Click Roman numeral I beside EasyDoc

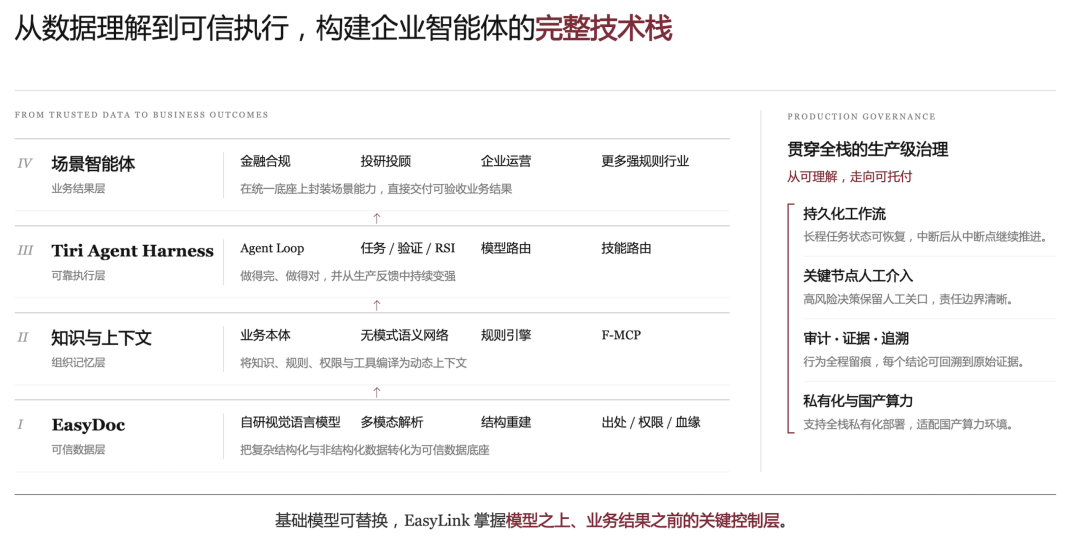tap(20, 424)
